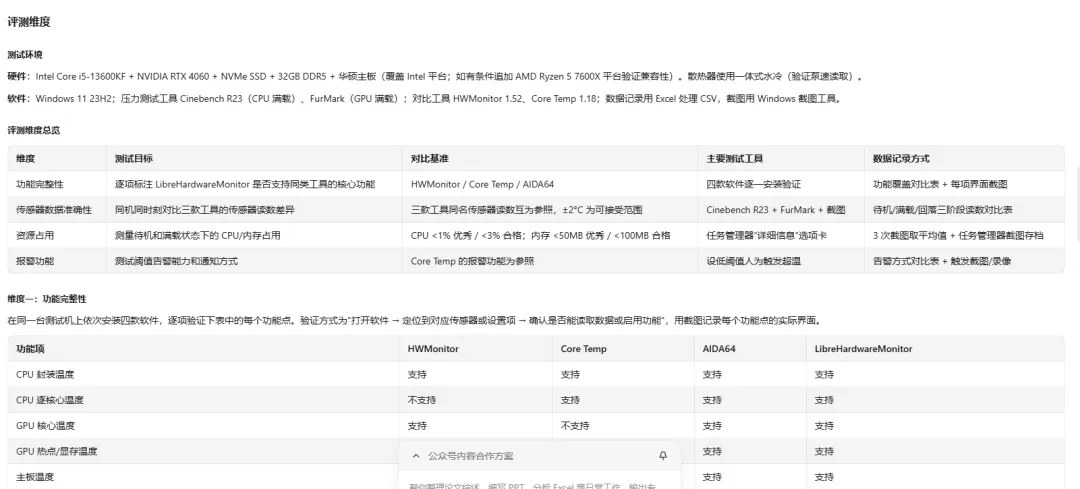Image resolution: width=1080 pixels, height=489 pixels.
Task: Click the cell mentioning ±2°C 为可接受范围
Action: click(526, 209)
